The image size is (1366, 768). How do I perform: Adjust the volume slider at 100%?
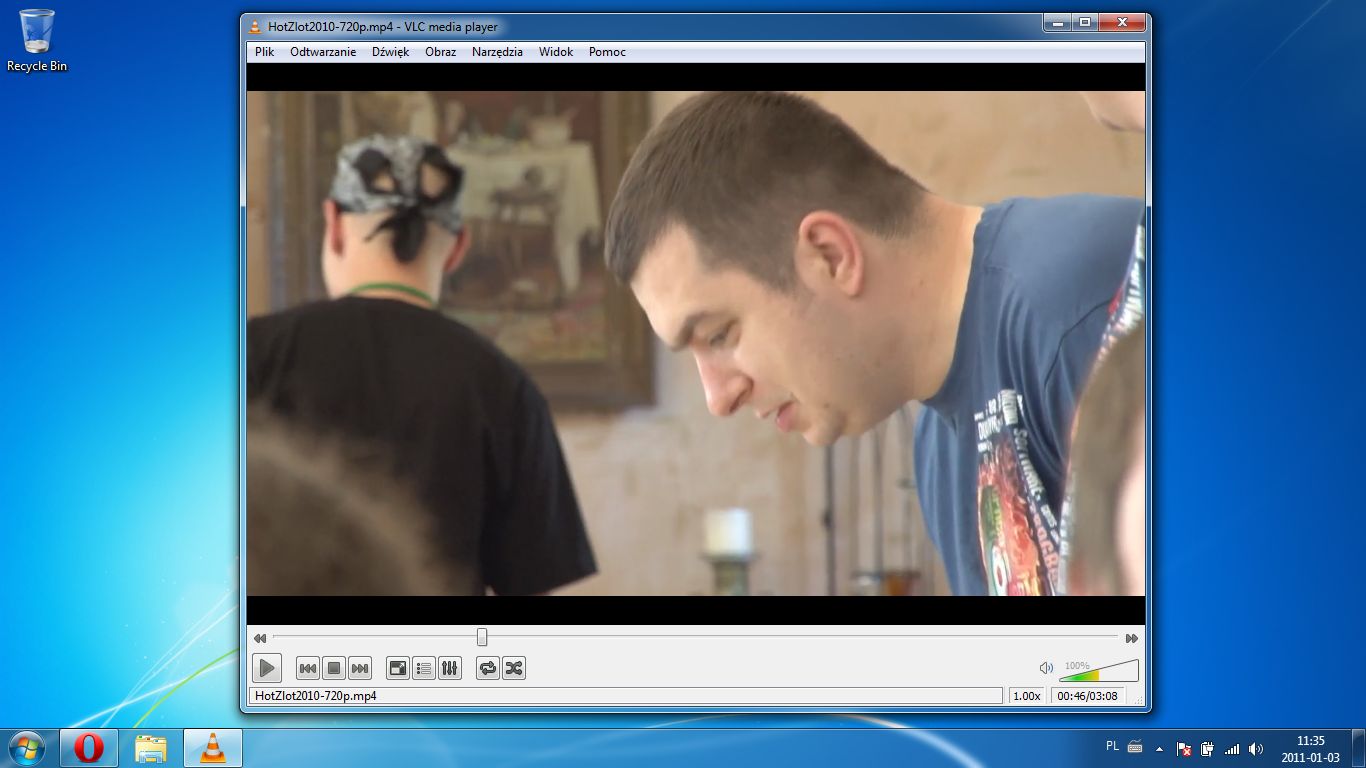(1099, 670)
